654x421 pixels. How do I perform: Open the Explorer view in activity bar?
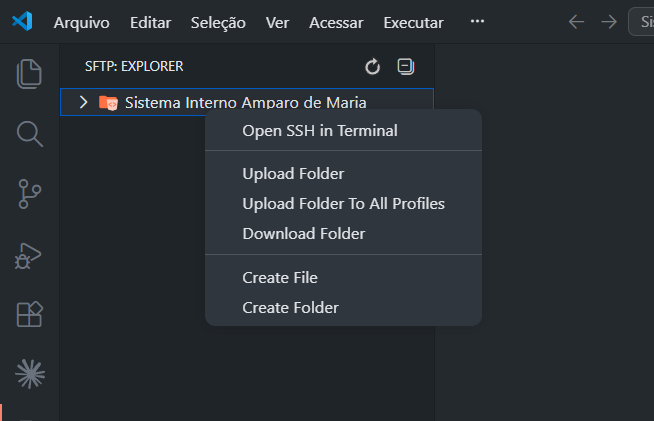pos(29,74)
